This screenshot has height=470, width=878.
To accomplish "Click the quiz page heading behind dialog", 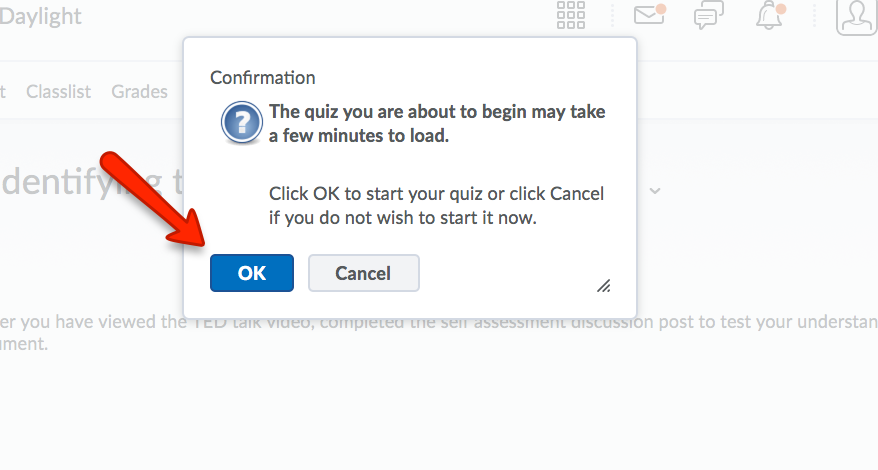I will pos(90,184).
